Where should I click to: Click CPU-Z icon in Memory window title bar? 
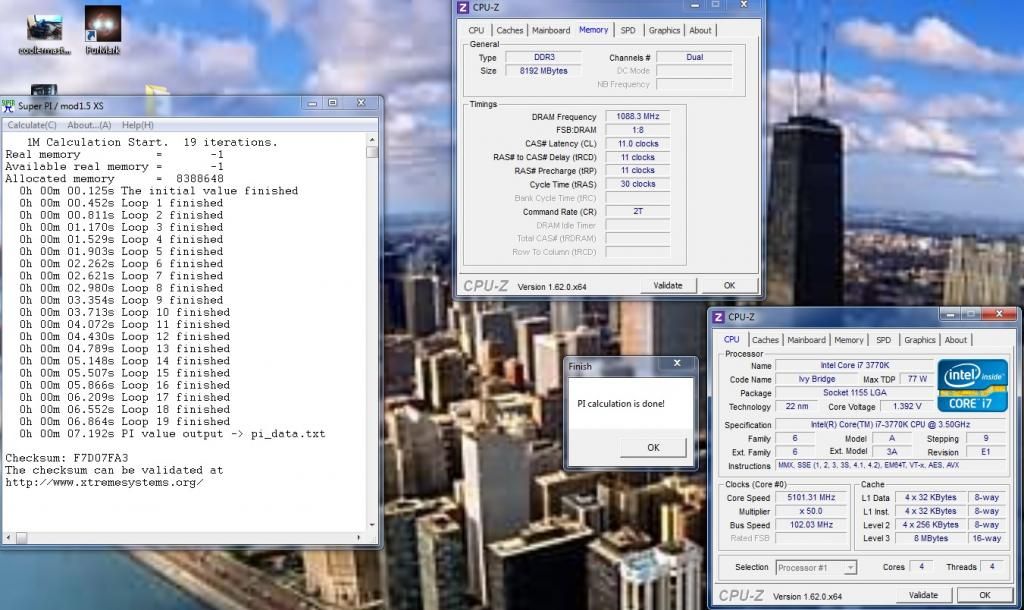click(462, 8)
